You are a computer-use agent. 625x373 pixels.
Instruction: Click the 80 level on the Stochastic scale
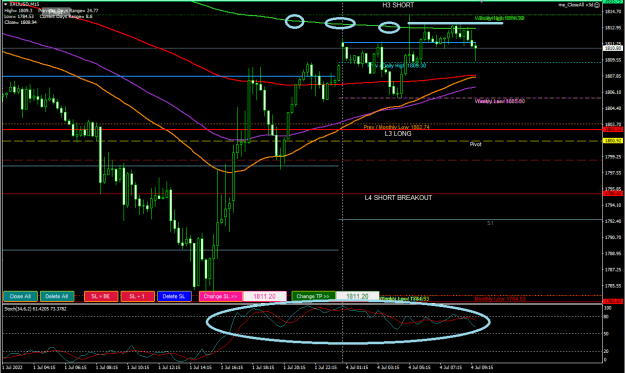click(x=607, y=317)
